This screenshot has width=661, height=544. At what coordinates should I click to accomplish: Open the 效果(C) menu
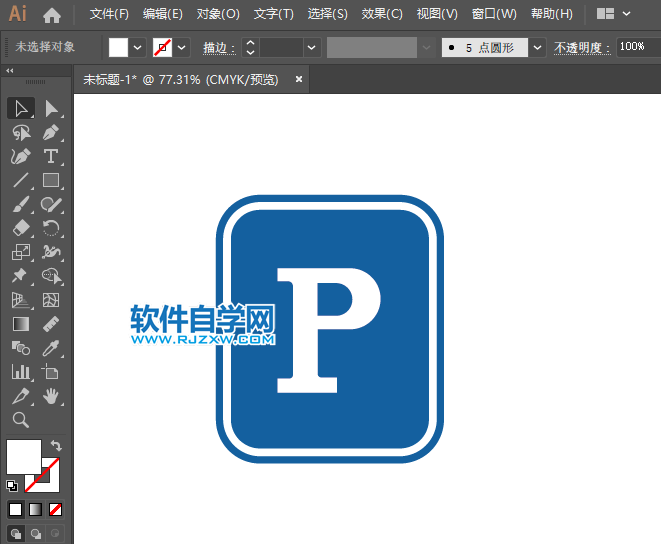tap(382, 14)
